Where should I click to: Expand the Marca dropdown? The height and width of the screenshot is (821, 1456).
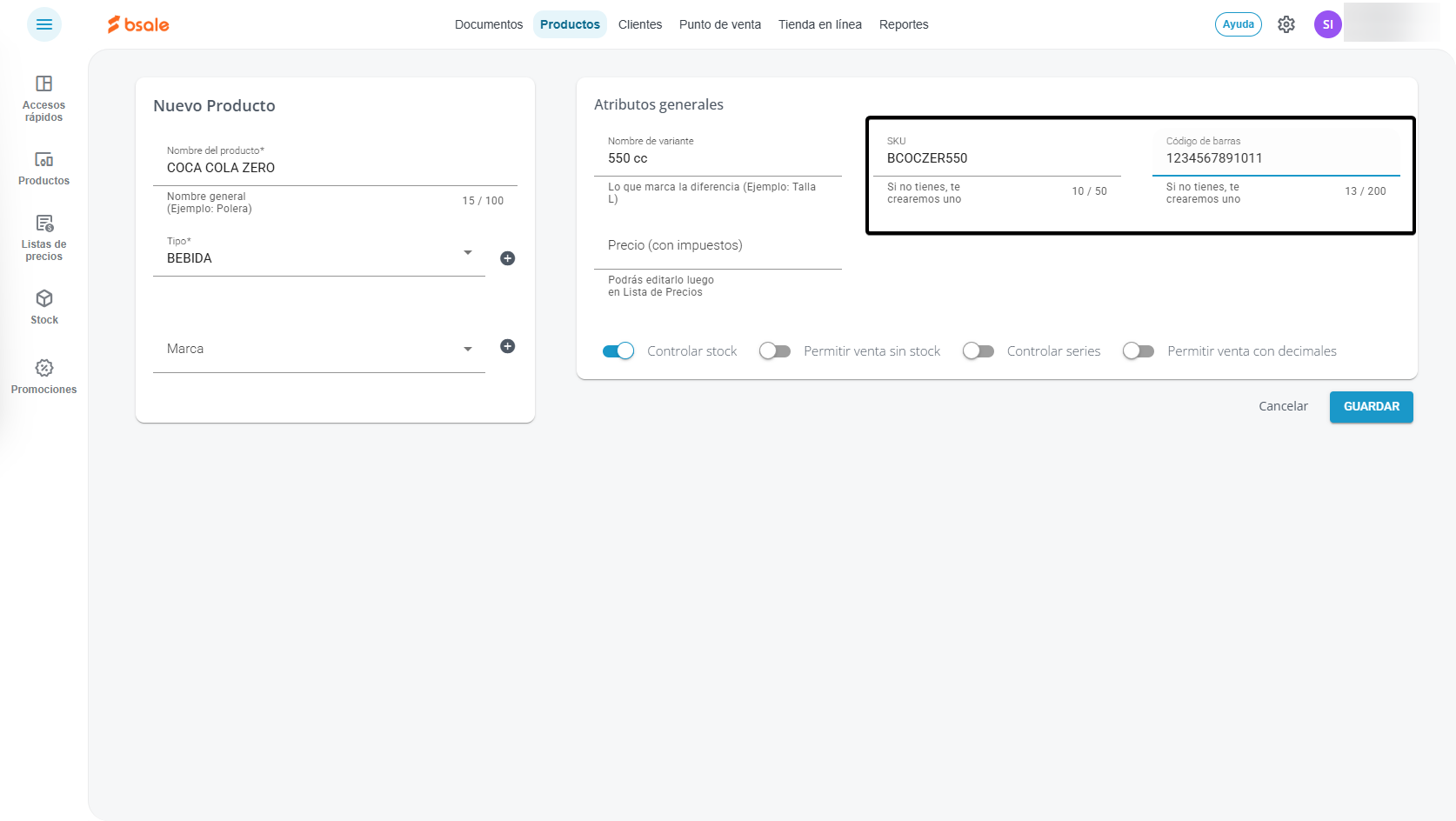click(468, 349)
